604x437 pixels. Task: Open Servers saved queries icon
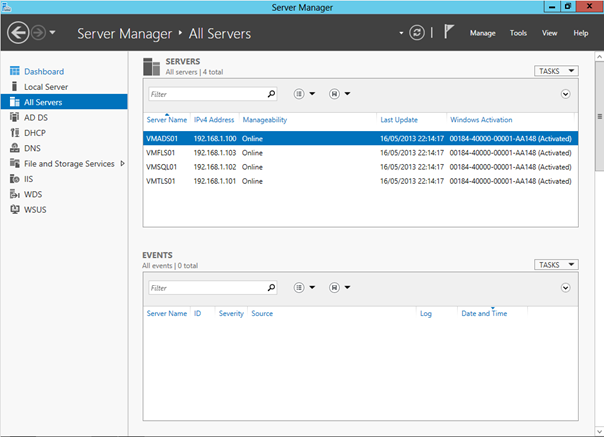[x=334, y=94]
